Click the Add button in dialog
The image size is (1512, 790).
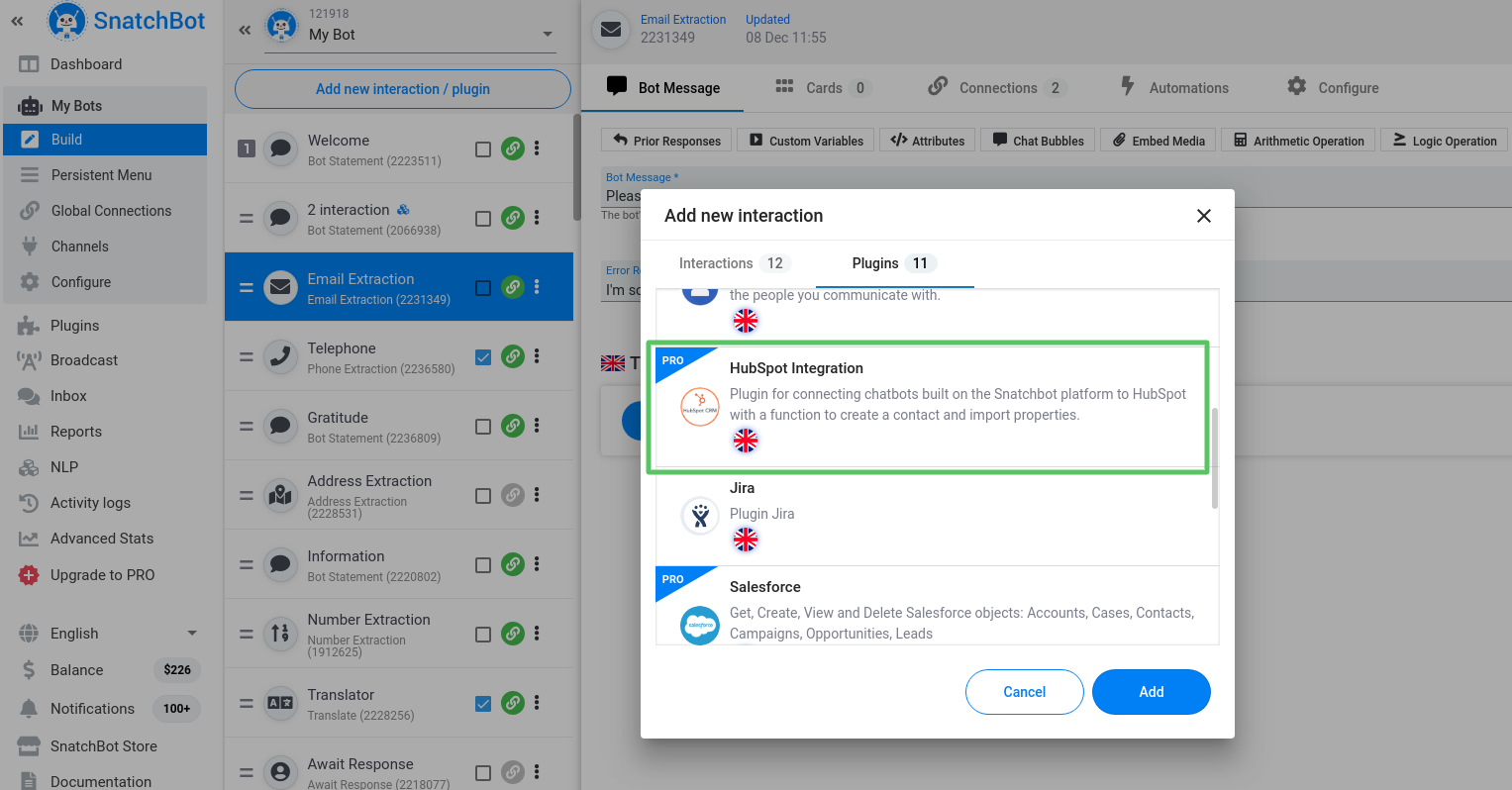click(x=1152, y=692)
